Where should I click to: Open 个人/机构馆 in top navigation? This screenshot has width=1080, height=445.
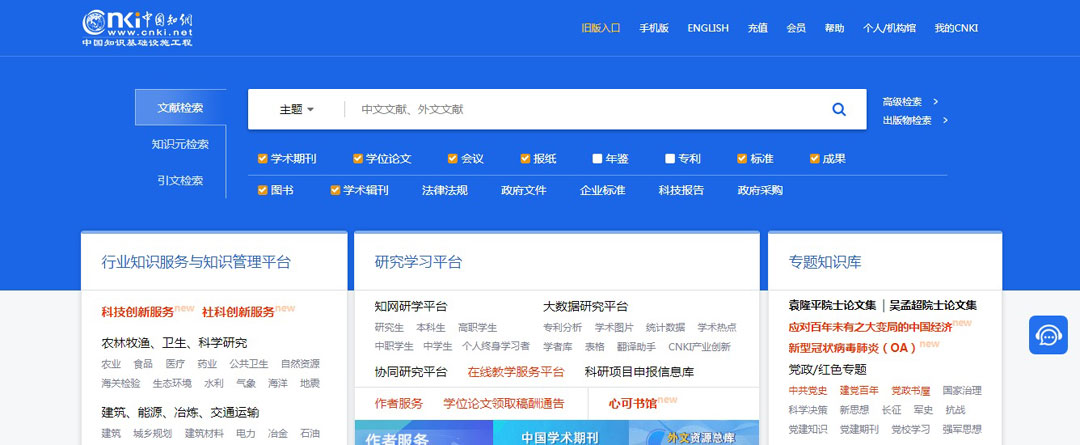tap(889, 28)
